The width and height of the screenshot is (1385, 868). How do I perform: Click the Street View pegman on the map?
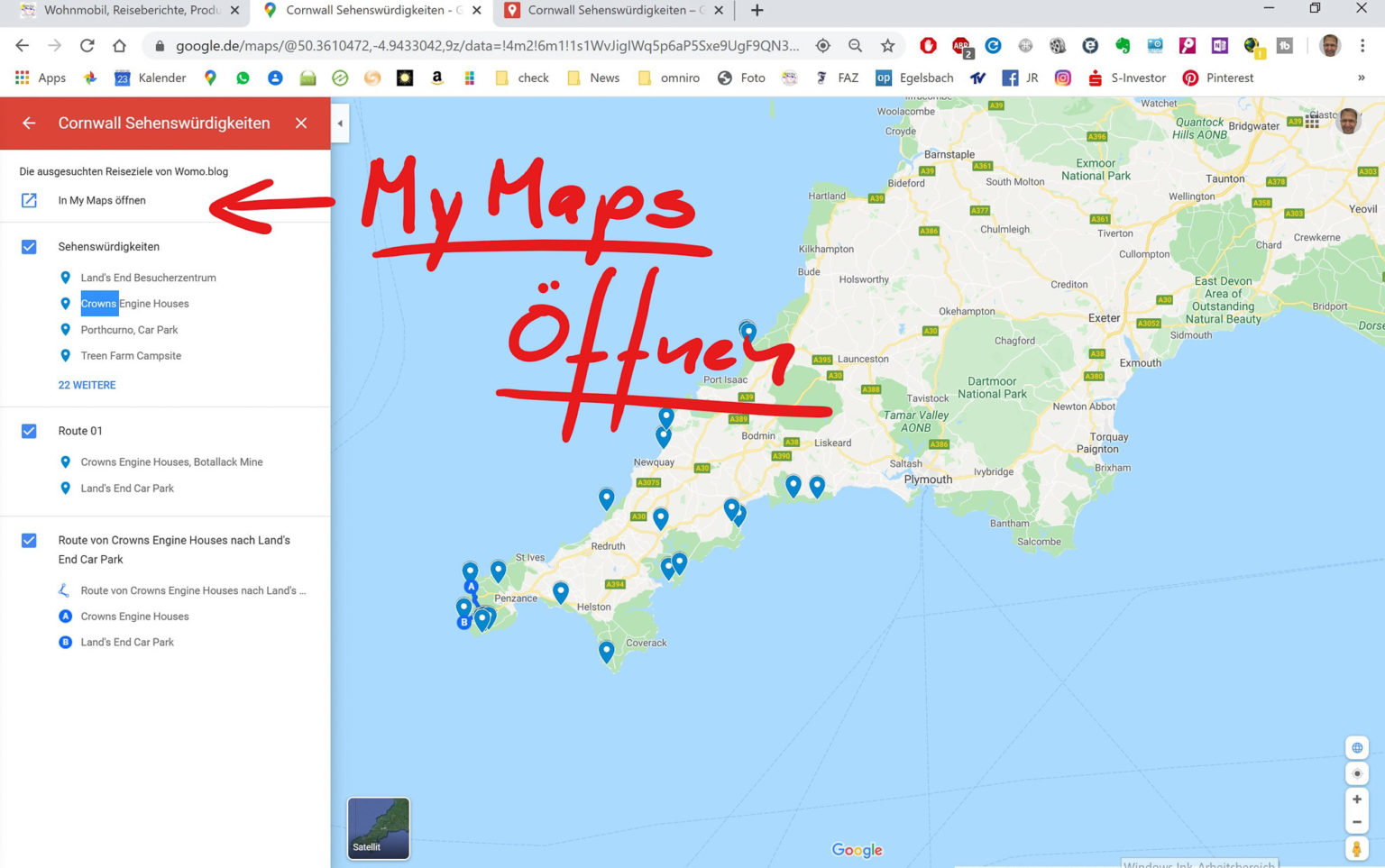point(1357,848)
